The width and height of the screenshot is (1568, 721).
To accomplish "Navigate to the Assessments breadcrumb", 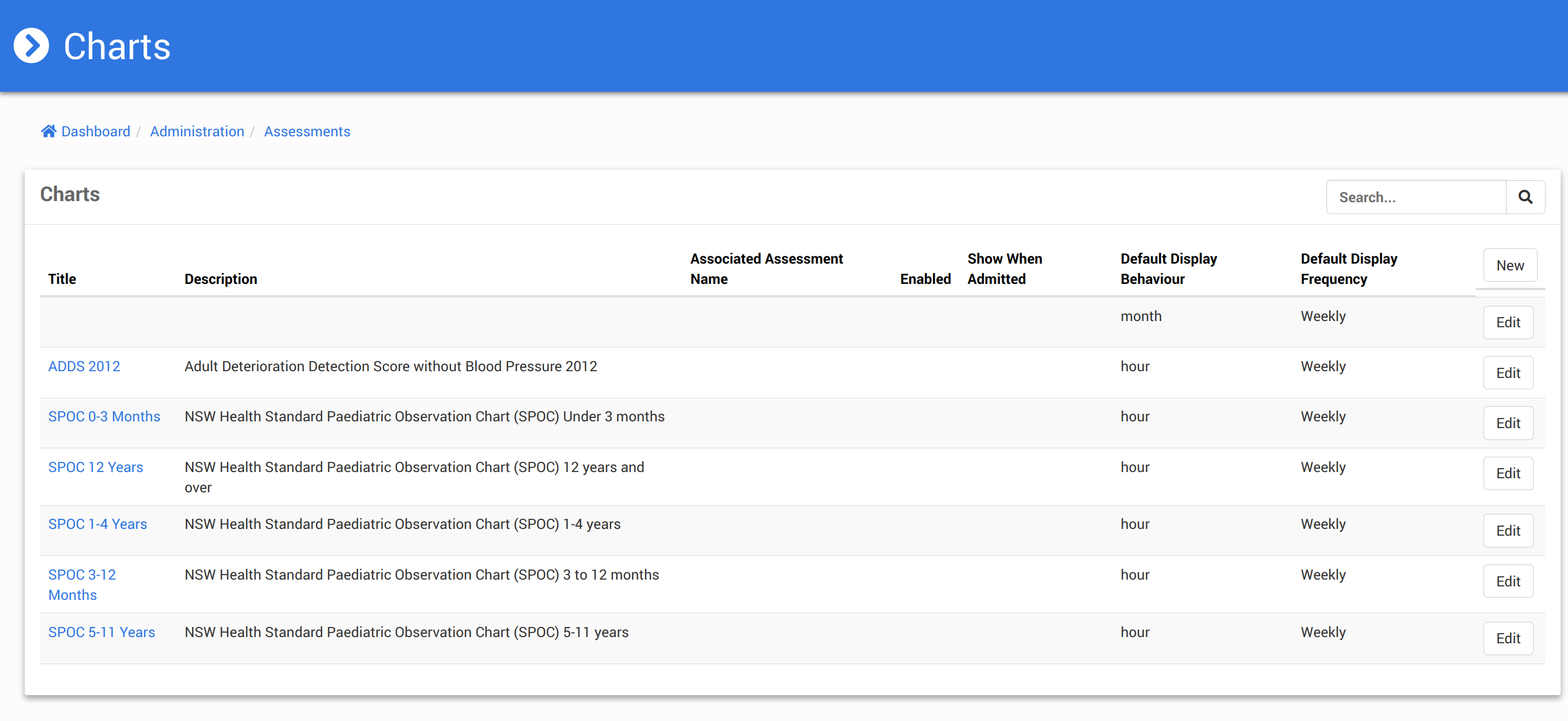I will pos(307,132).
